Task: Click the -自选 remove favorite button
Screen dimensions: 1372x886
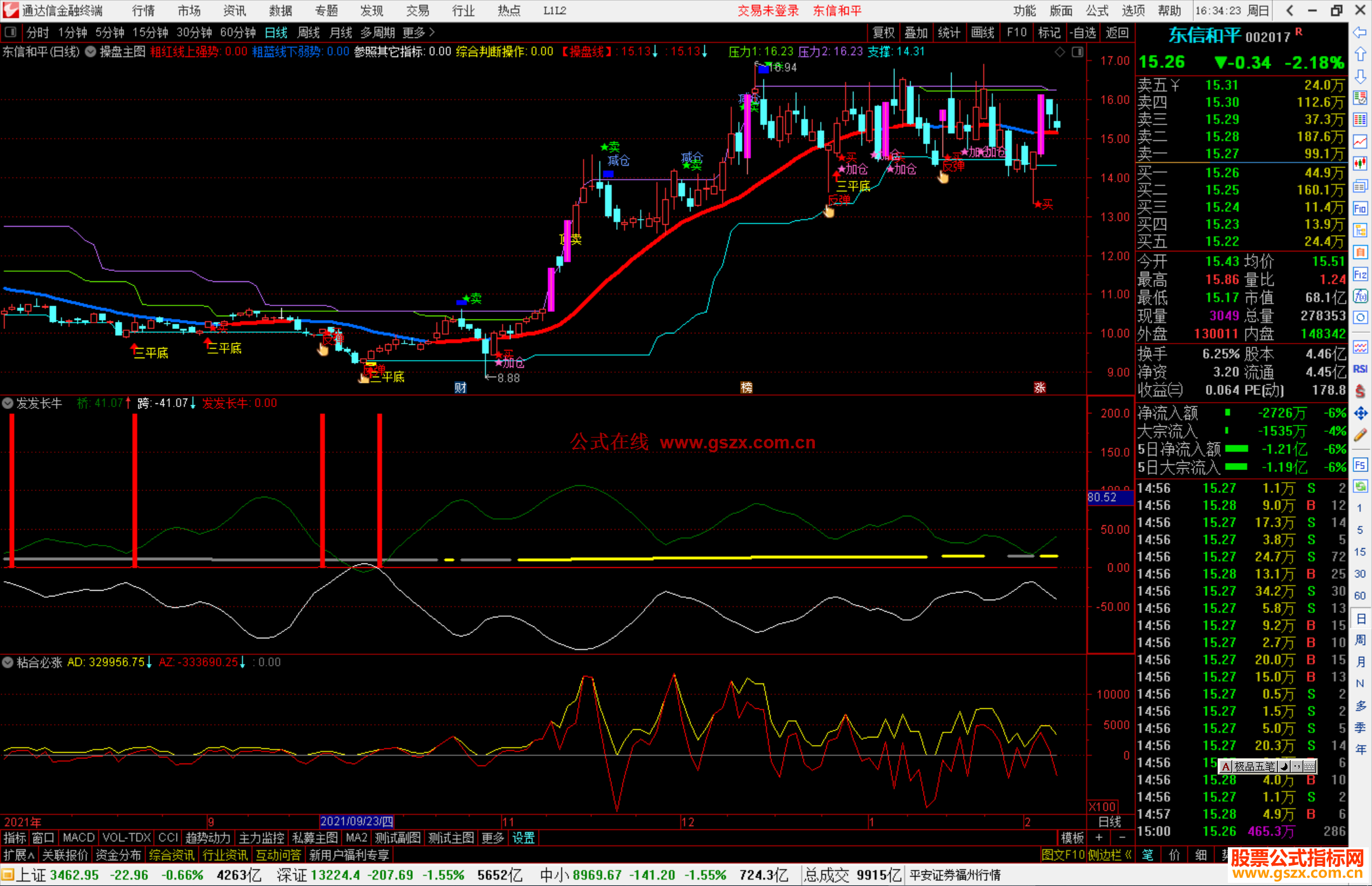Action: (1082, 32)
